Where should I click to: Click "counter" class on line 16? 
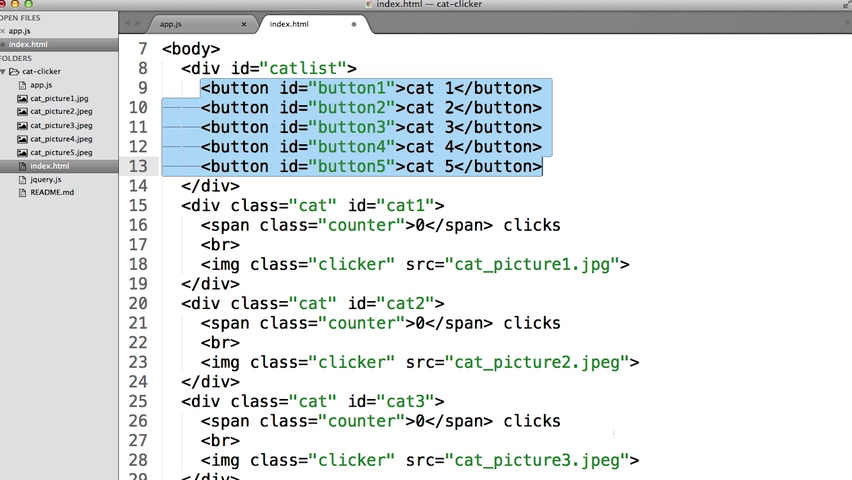362,225
